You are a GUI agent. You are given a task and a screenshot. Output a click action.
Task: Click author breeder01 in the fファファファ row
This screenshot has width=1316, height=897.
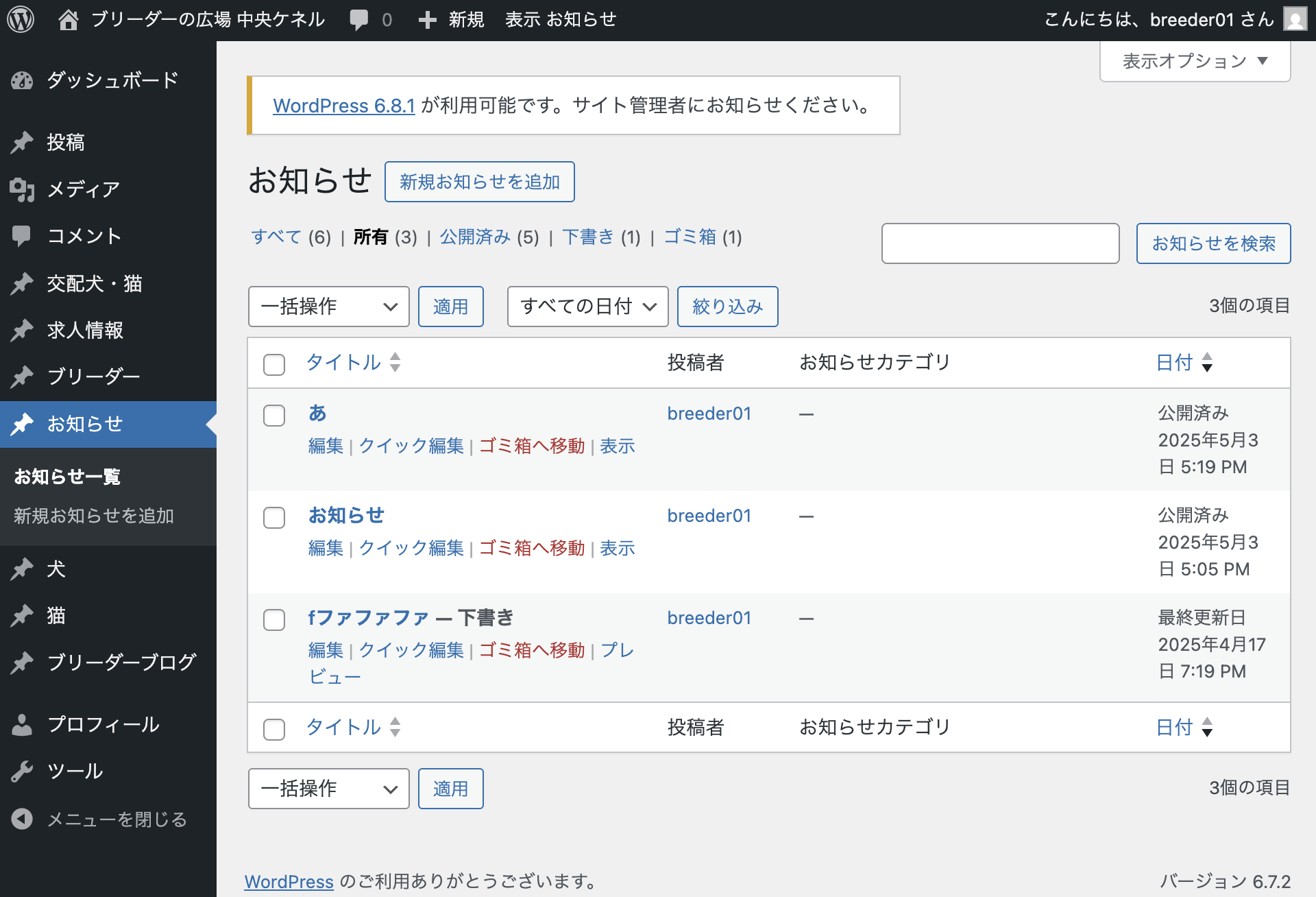(709, 618)
